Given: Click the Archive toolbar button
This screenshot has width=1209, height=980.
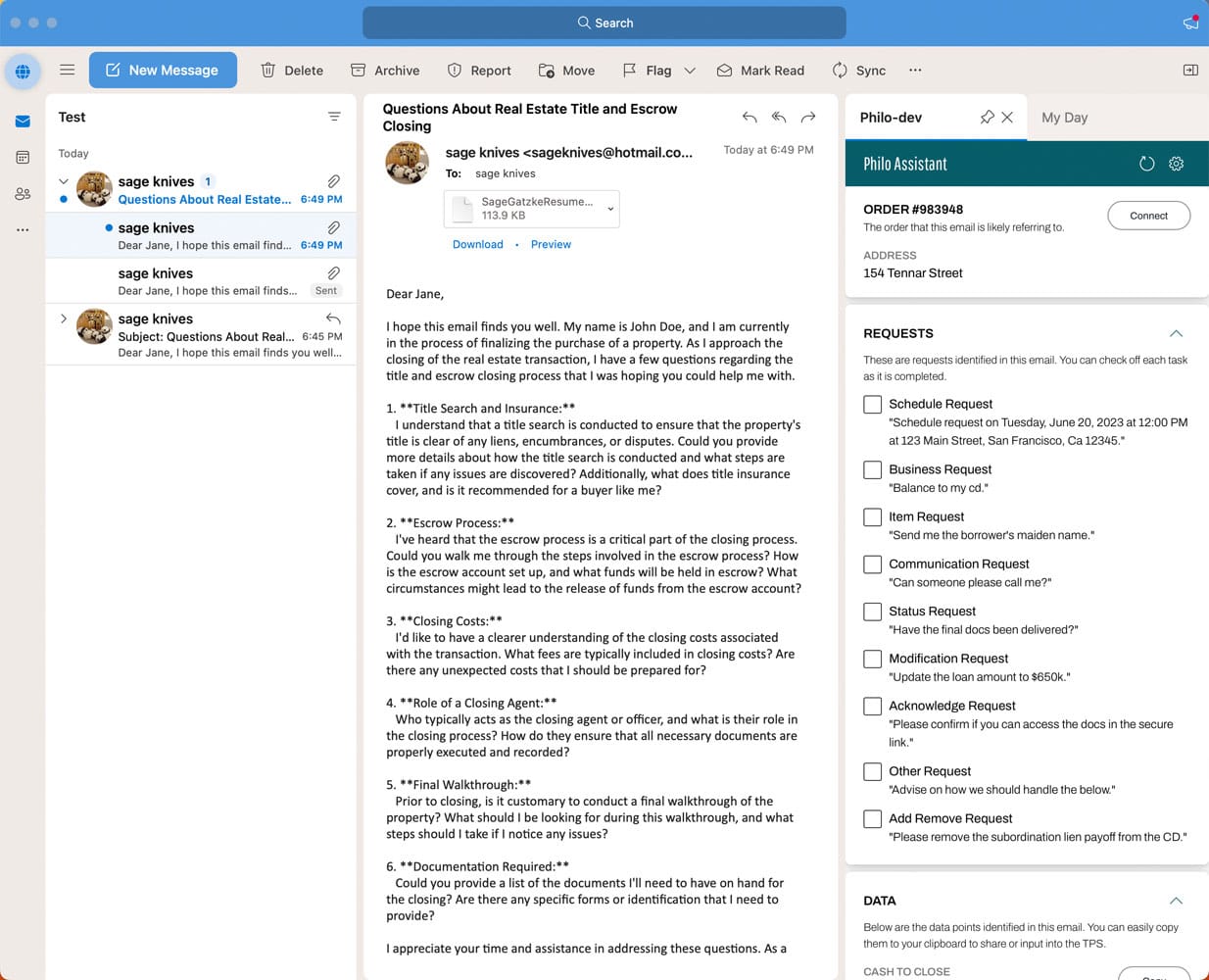Looking at the screenshot, I should (x=385, y=71).
